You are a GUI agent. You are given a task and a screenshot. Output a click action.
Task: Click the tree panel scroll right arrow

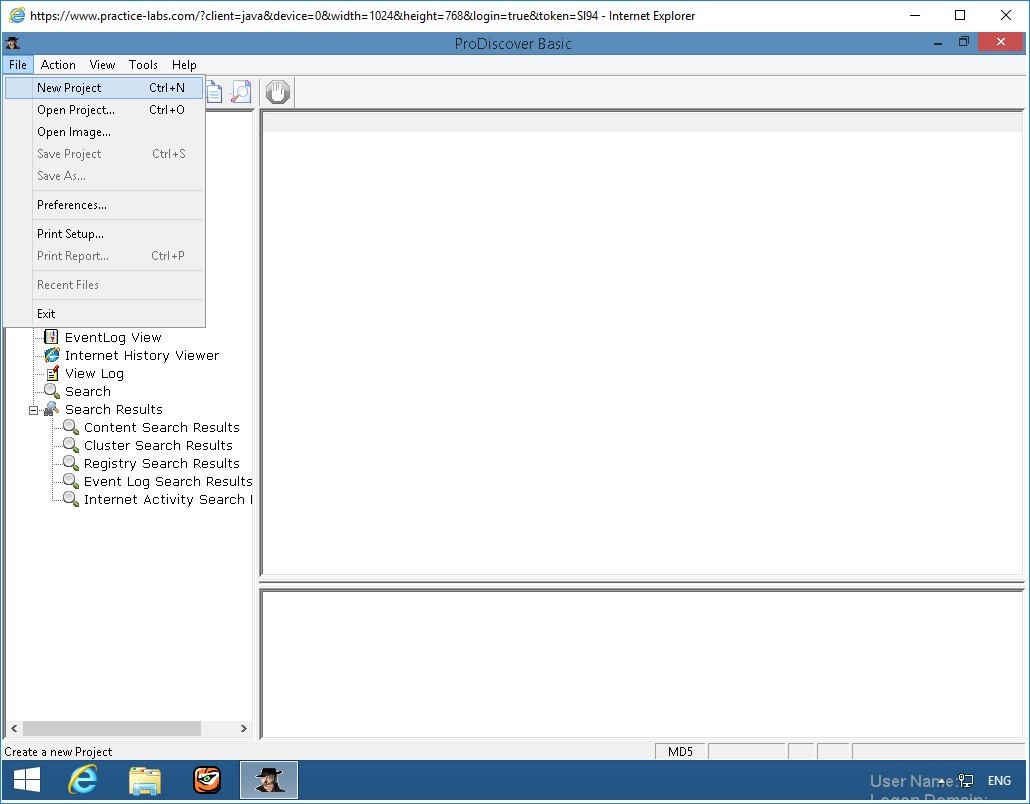point(244,728)
